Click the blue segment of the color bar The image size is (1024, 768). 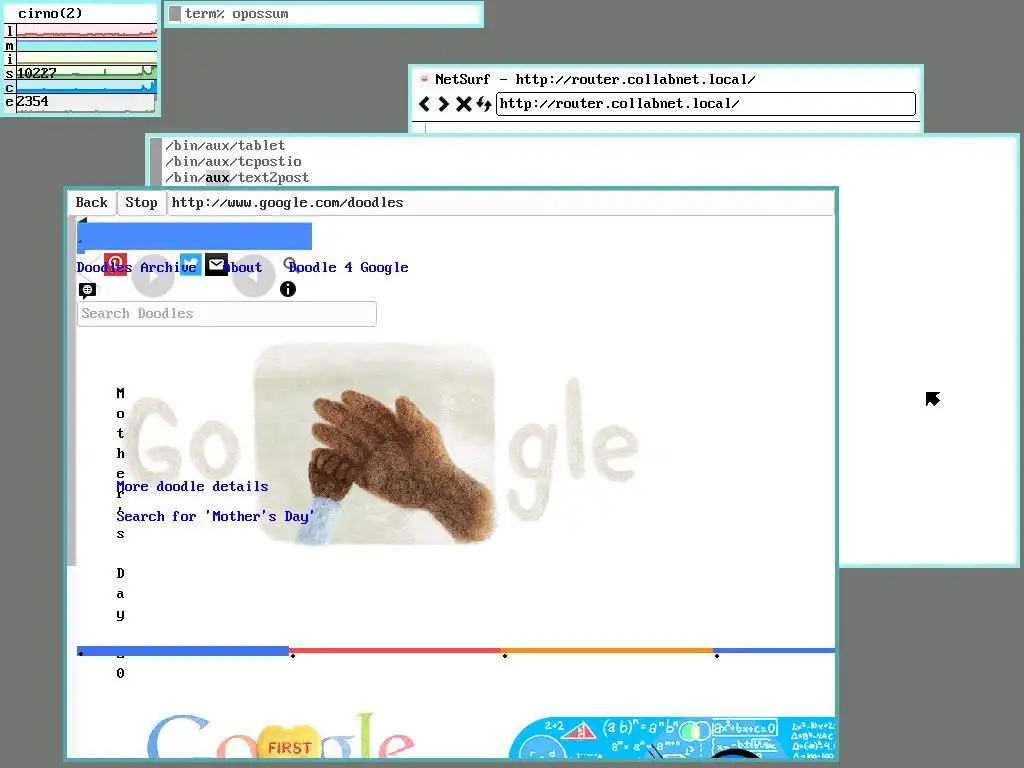click(x=183, y=650)
